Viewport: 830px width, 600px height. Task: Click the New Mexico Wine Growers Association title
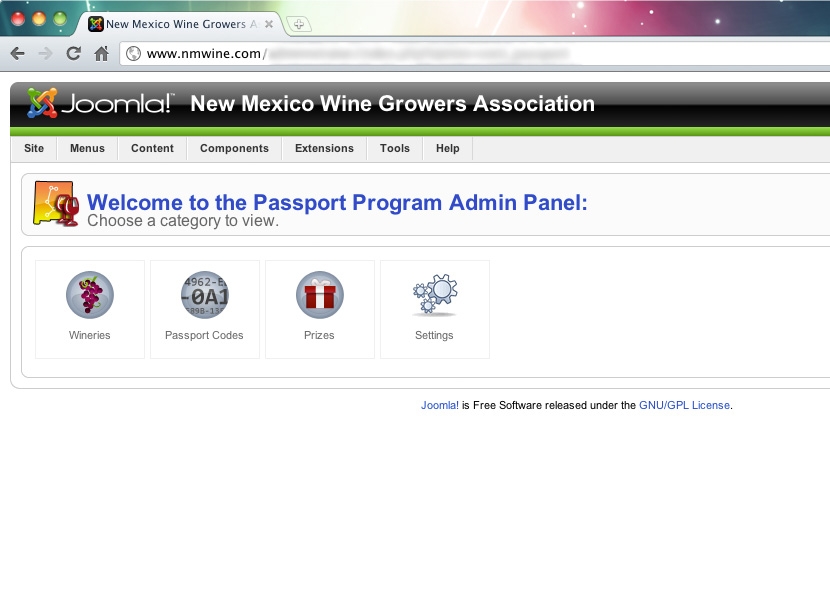[x=392, y=103]
